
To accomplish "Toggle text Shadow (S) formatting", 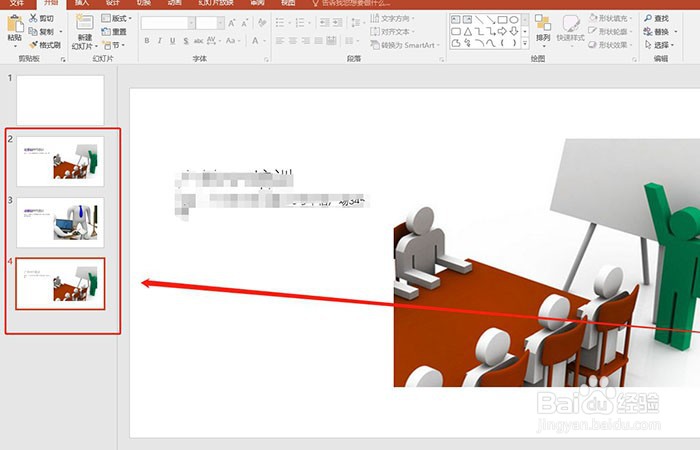I will tap(185, 41).
